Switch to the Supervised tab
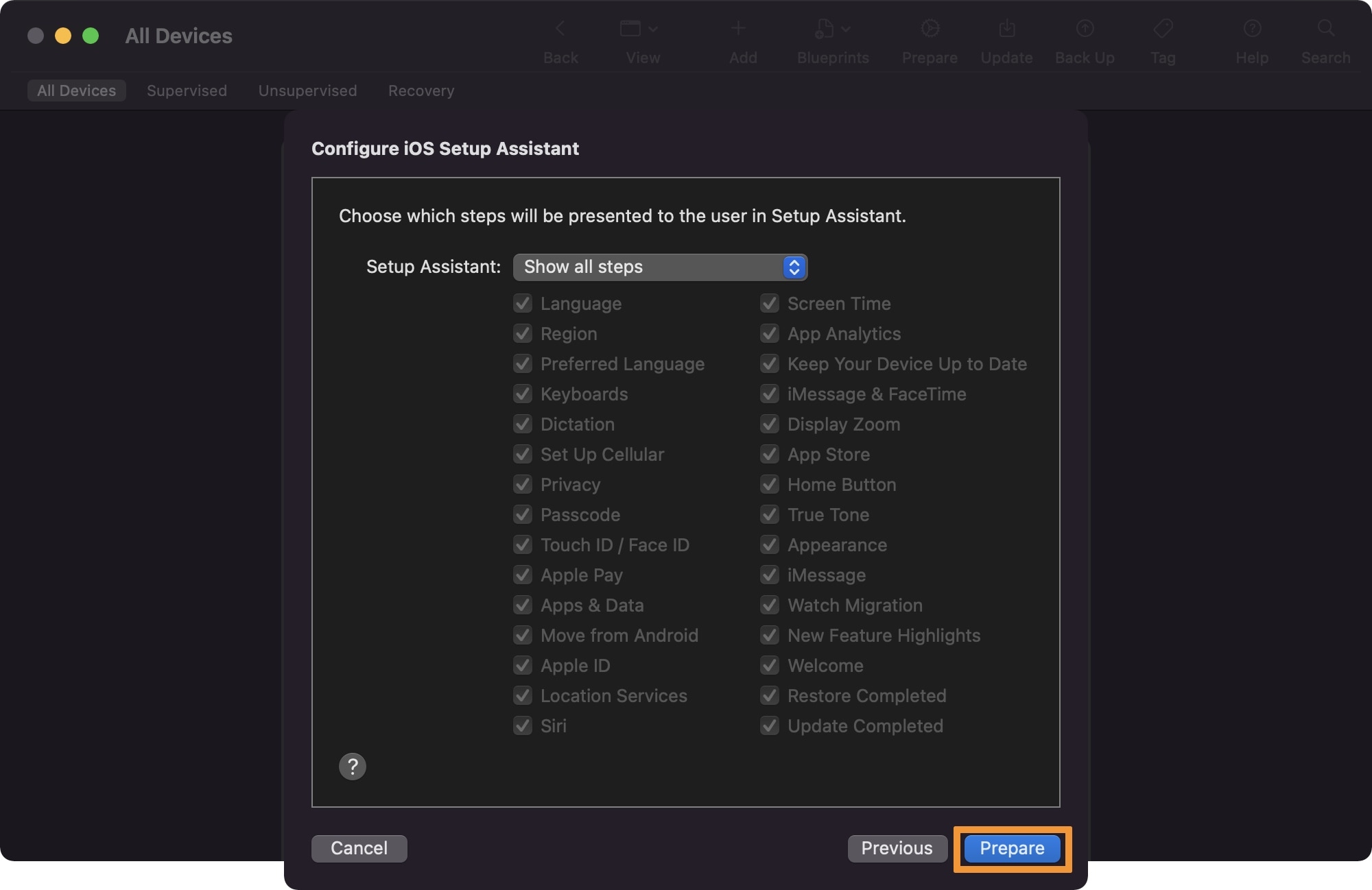The image size is (1372, 890). pos(187,91)
